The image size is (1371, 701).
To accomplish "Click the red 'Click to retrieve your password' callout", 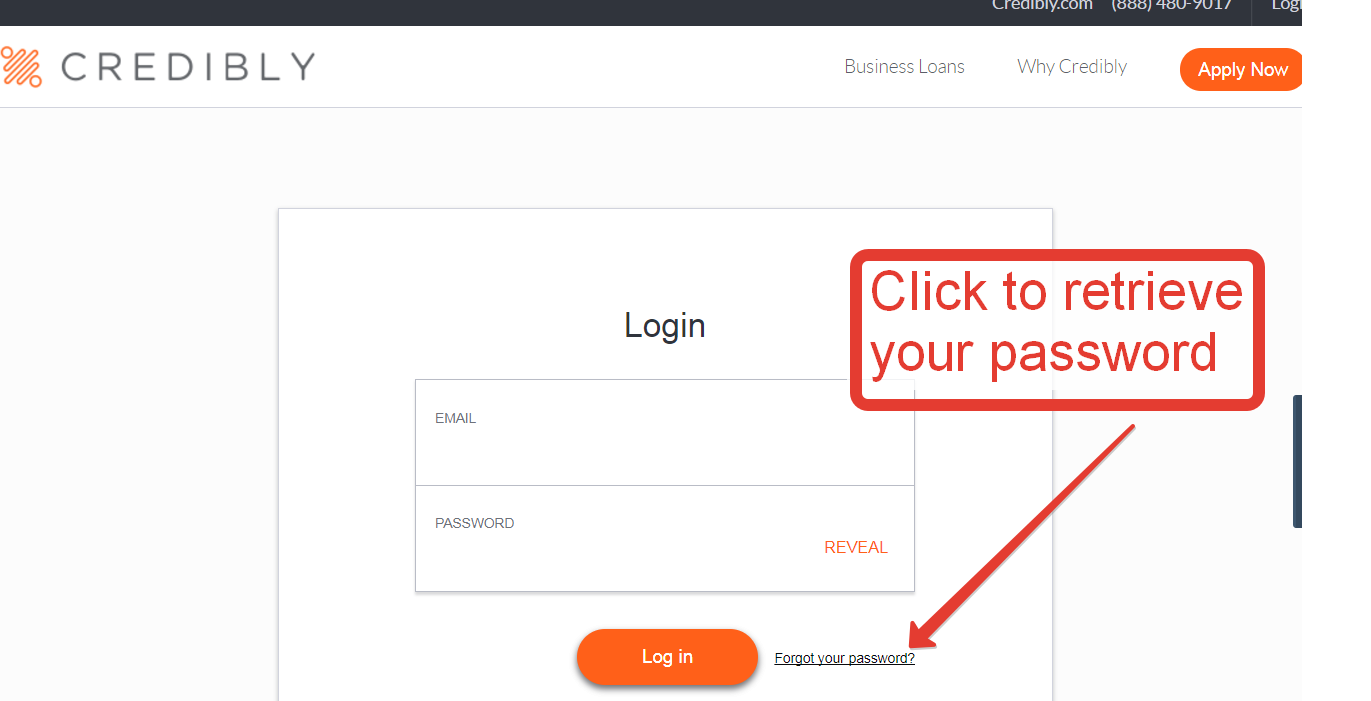I will click(1057, 329).
